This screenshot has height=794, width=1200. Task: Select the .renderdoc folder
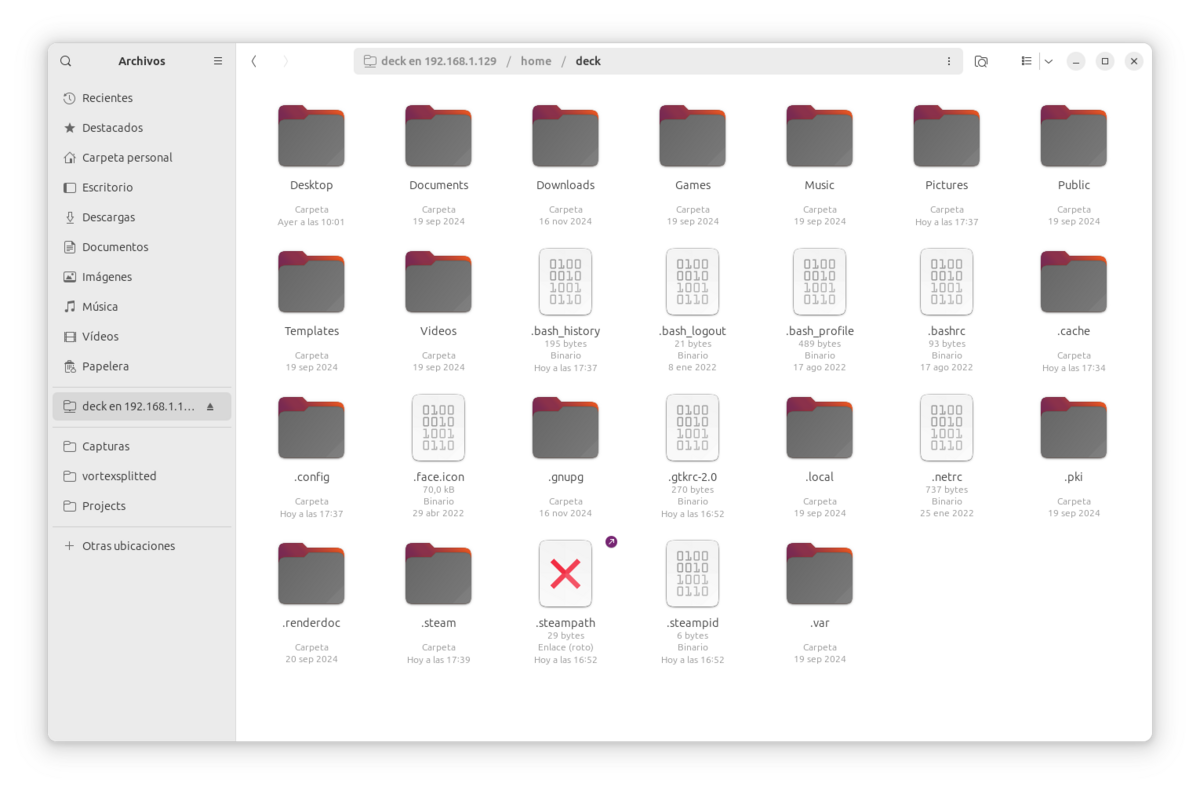tap(311, 574)
